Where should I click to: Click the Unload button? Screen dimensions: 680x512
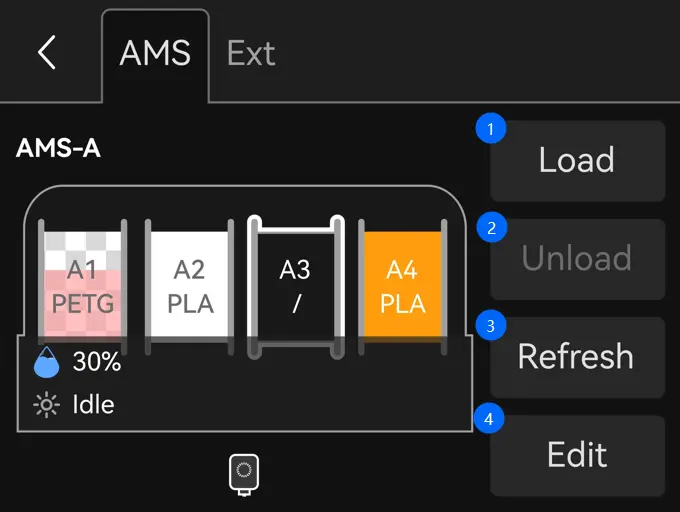[577, 259]
